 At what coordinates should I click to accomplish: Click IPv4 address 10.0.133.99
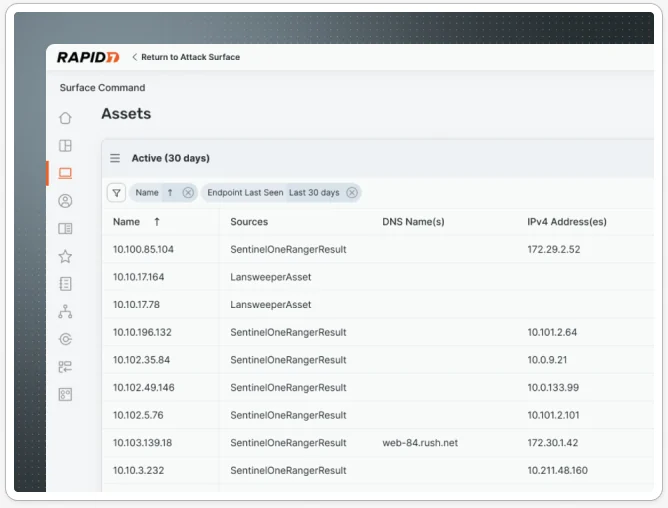click(x=553, y=388)
